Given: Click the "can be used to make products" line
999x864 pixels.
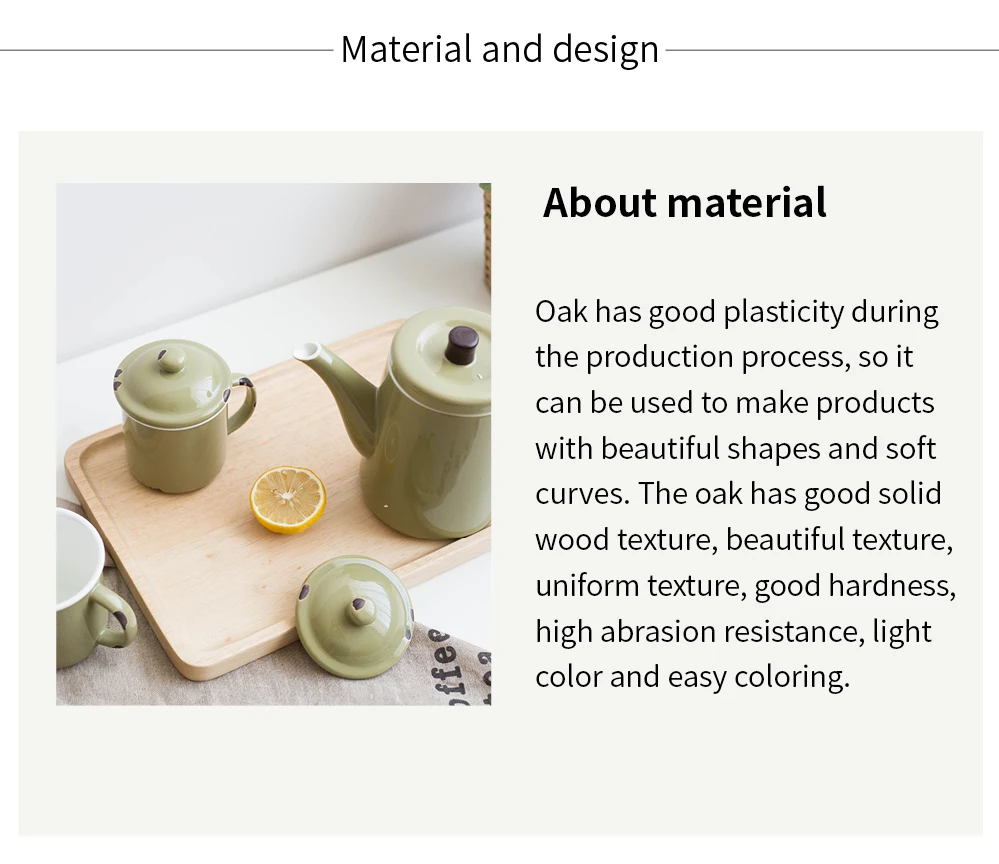Looking at the screenshot, I should click(735, 403).
